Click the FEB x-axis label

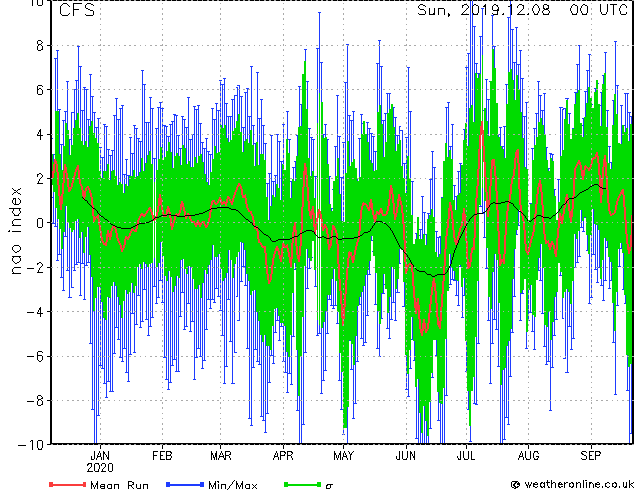click(x=162, y=456)
